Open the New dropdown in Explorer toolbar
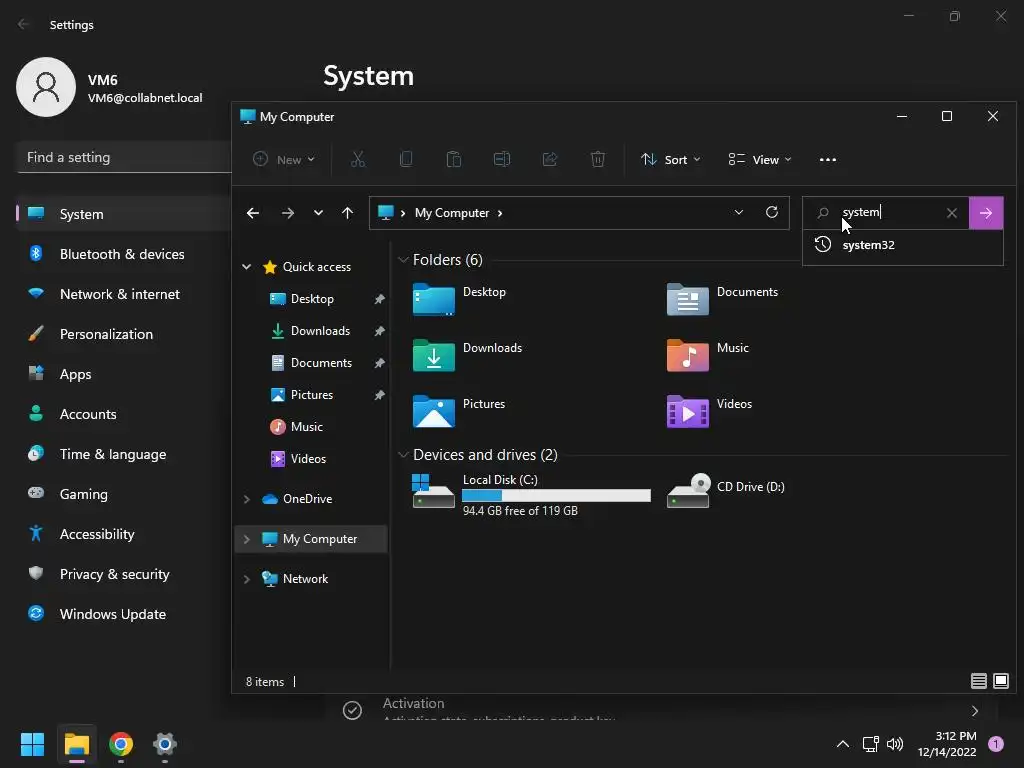Viewport: 1024px width, 768px height. tap(284, 159)
